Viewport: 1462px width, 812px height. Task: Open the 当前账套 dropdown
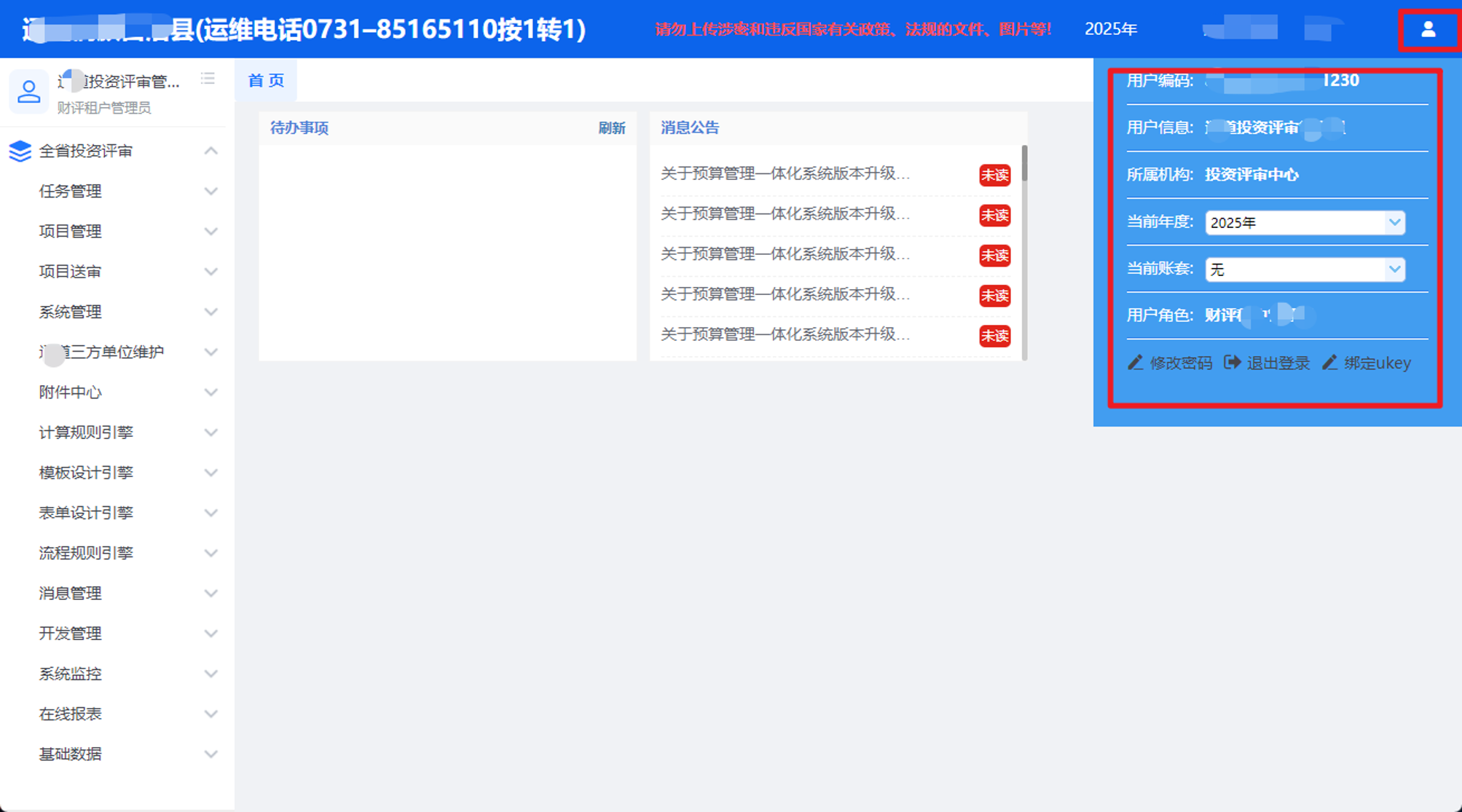[x=1305, y=269]
